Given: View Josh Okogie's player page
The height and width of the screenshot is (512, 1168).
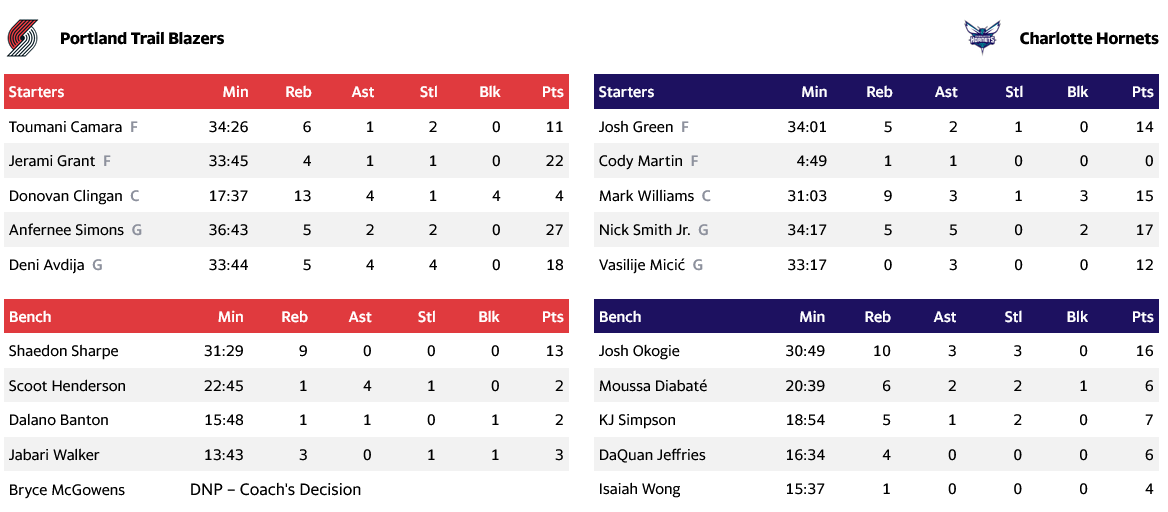Looking at the screenshot, I should pyautogui.click(x=639, y=351).
